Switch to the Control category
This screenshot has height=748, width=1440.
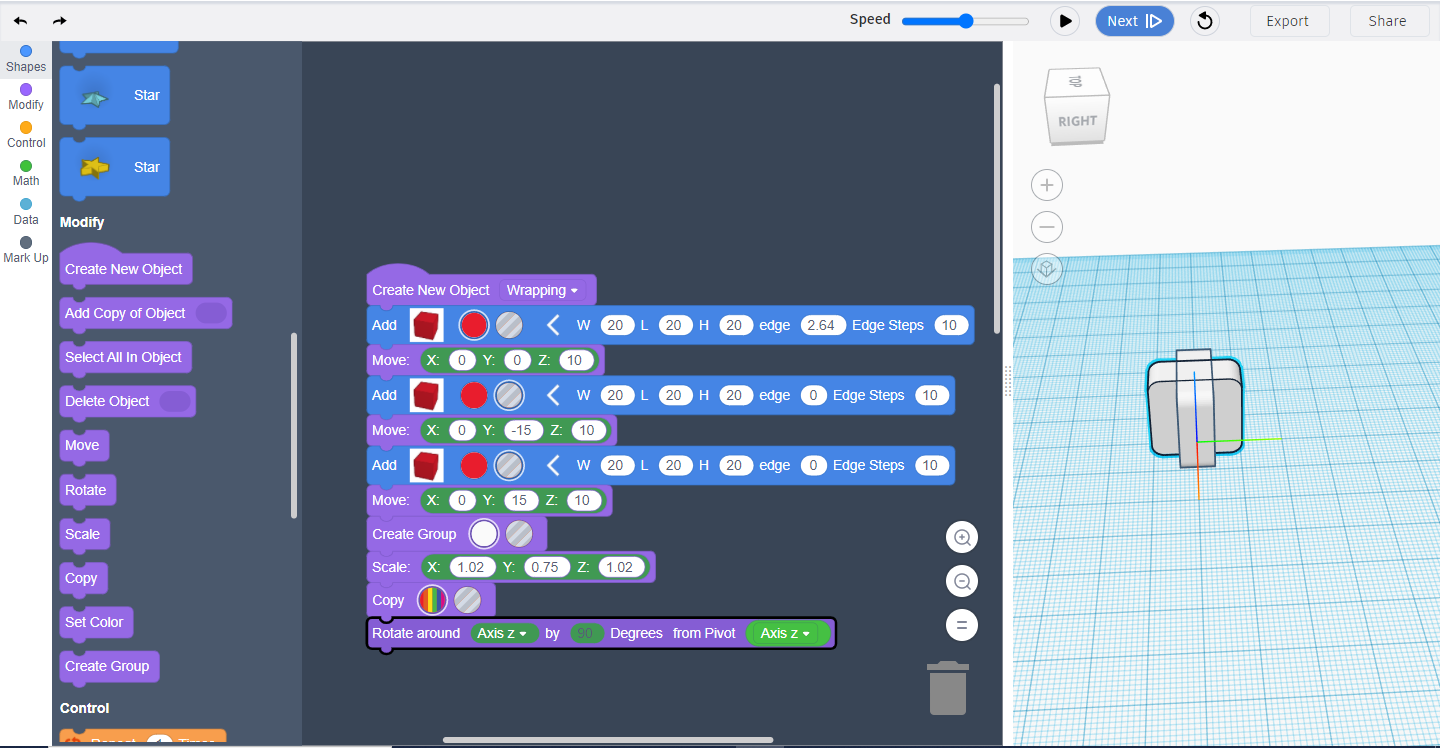(26, 135)
